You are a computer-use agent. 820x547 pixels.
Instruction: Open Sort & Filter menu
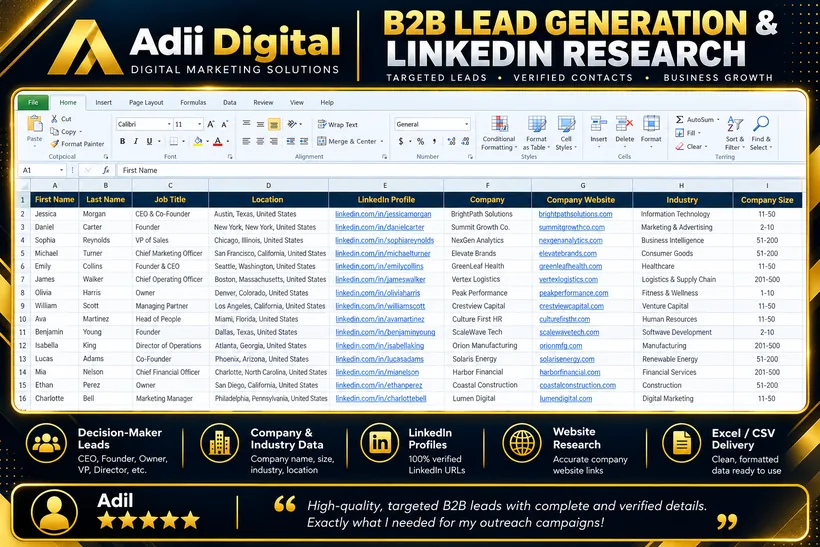click(x=735, y=133)
